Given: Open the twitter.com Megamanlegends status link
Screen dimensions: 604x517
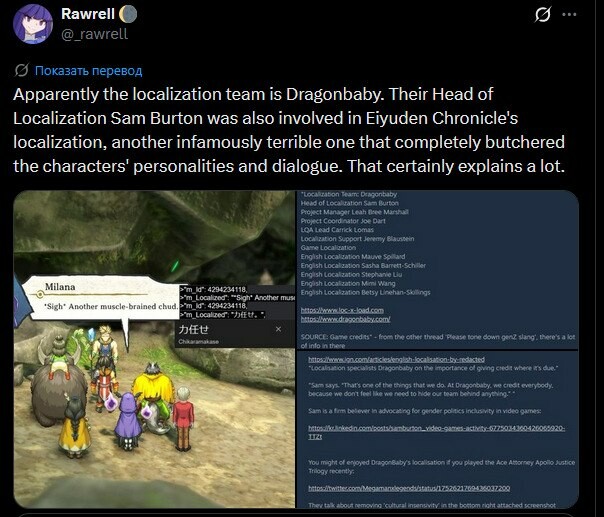Looking at the screenshot, I should [409, 488].
